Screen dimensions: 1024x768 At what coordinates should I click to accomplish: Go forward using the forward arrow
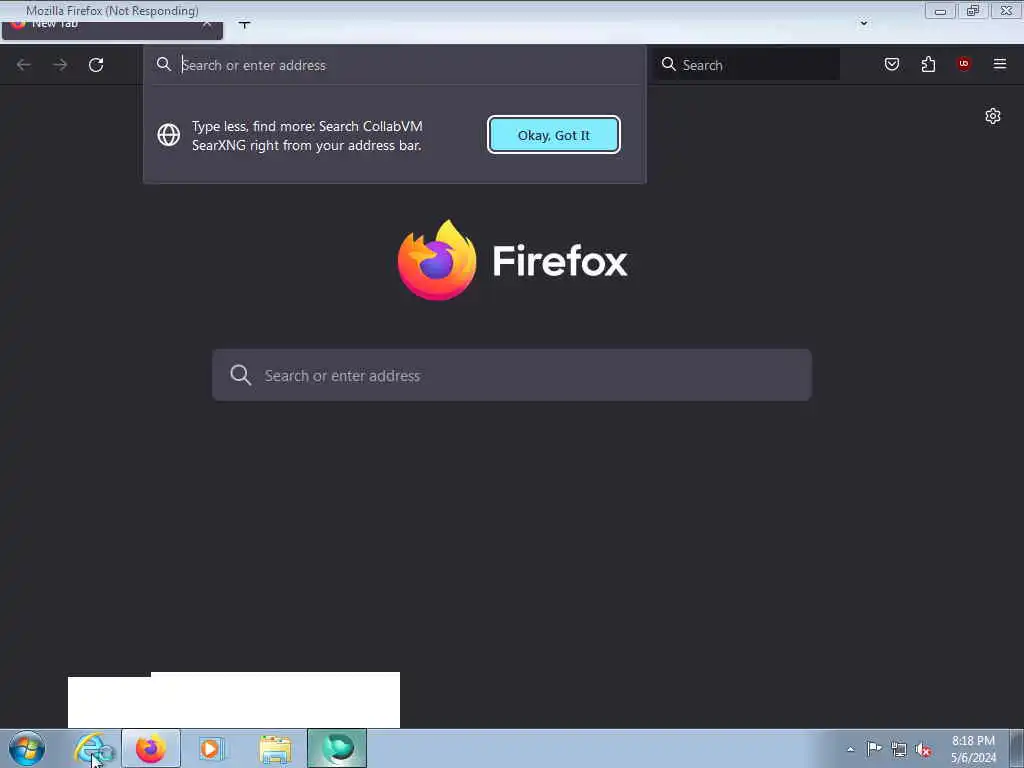pos(60,65)
